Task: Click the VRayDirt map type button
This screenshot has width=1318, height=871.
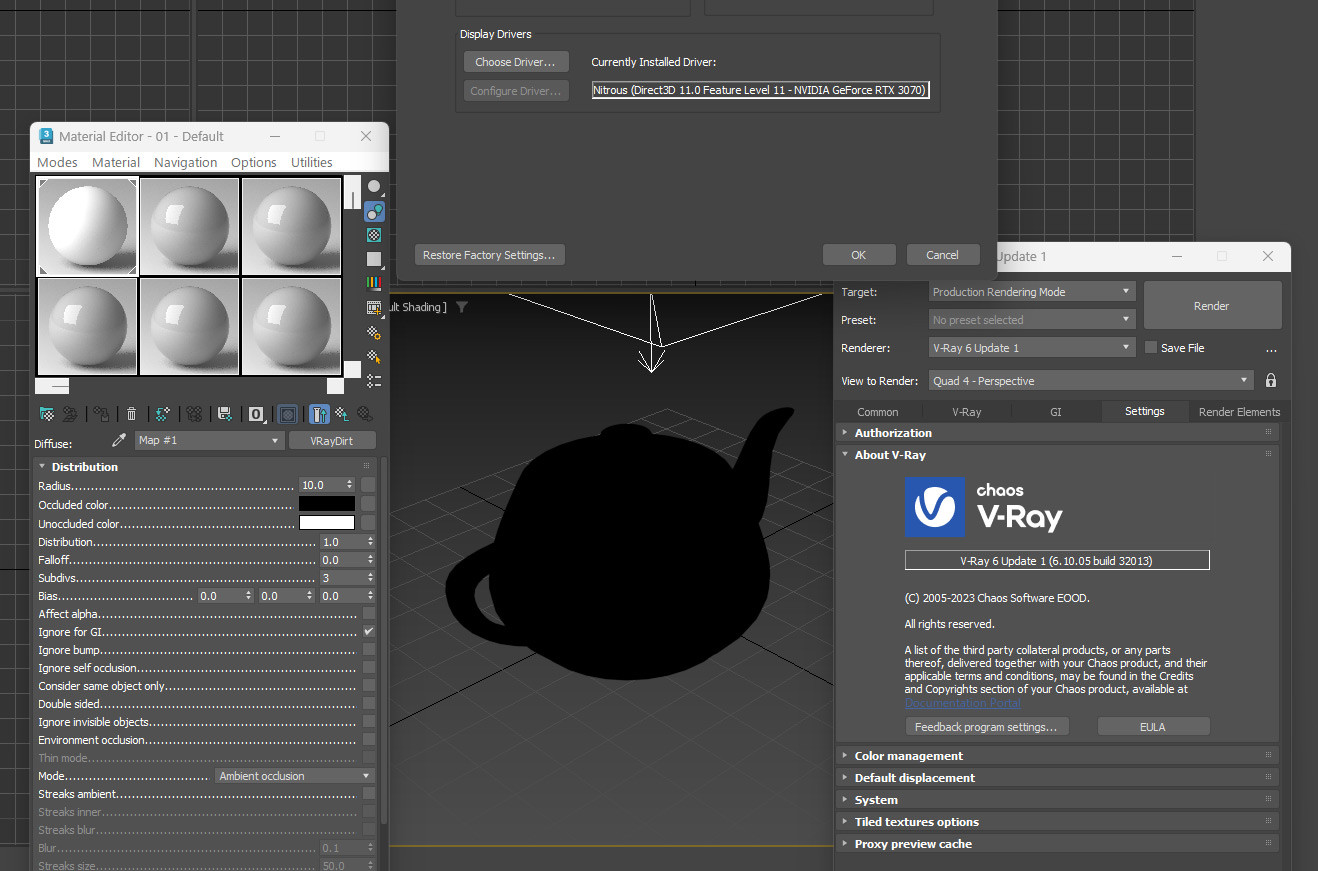Action: [333, 440]
